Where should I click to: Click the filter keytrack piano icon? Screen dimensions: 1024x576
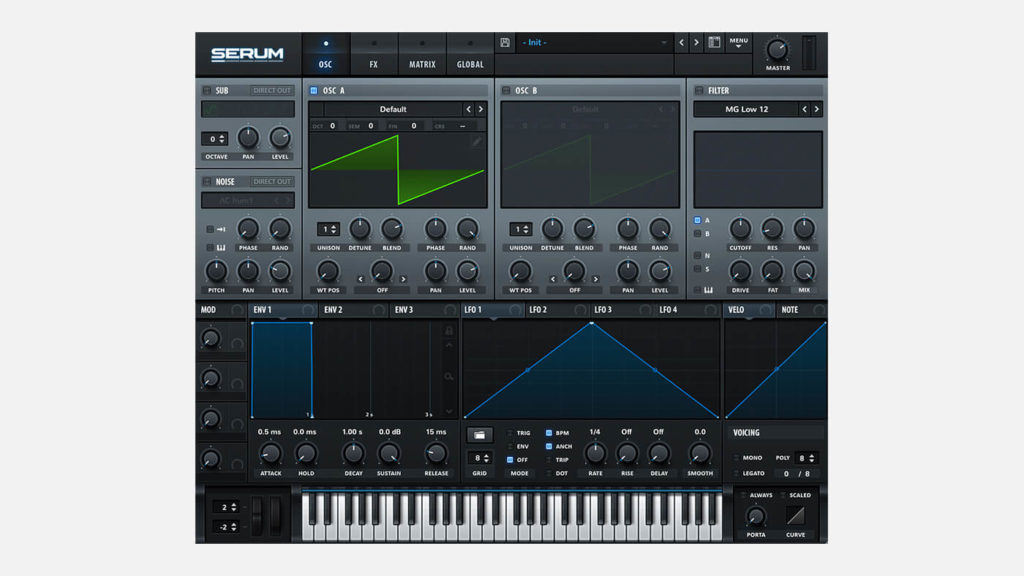click(709, 290)
